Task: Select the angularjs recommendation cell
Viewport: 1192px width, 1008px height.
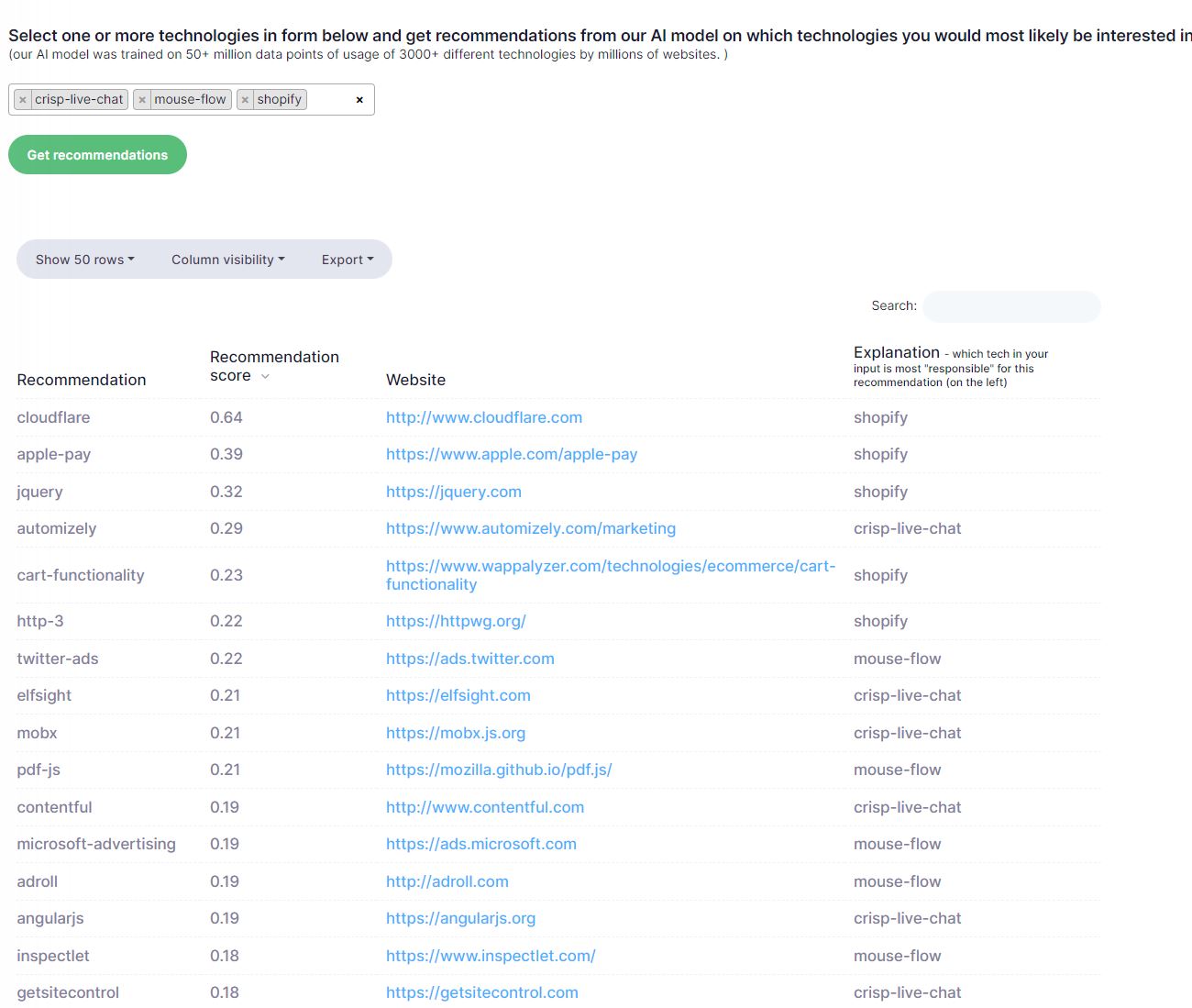Action: click(50, 918)
